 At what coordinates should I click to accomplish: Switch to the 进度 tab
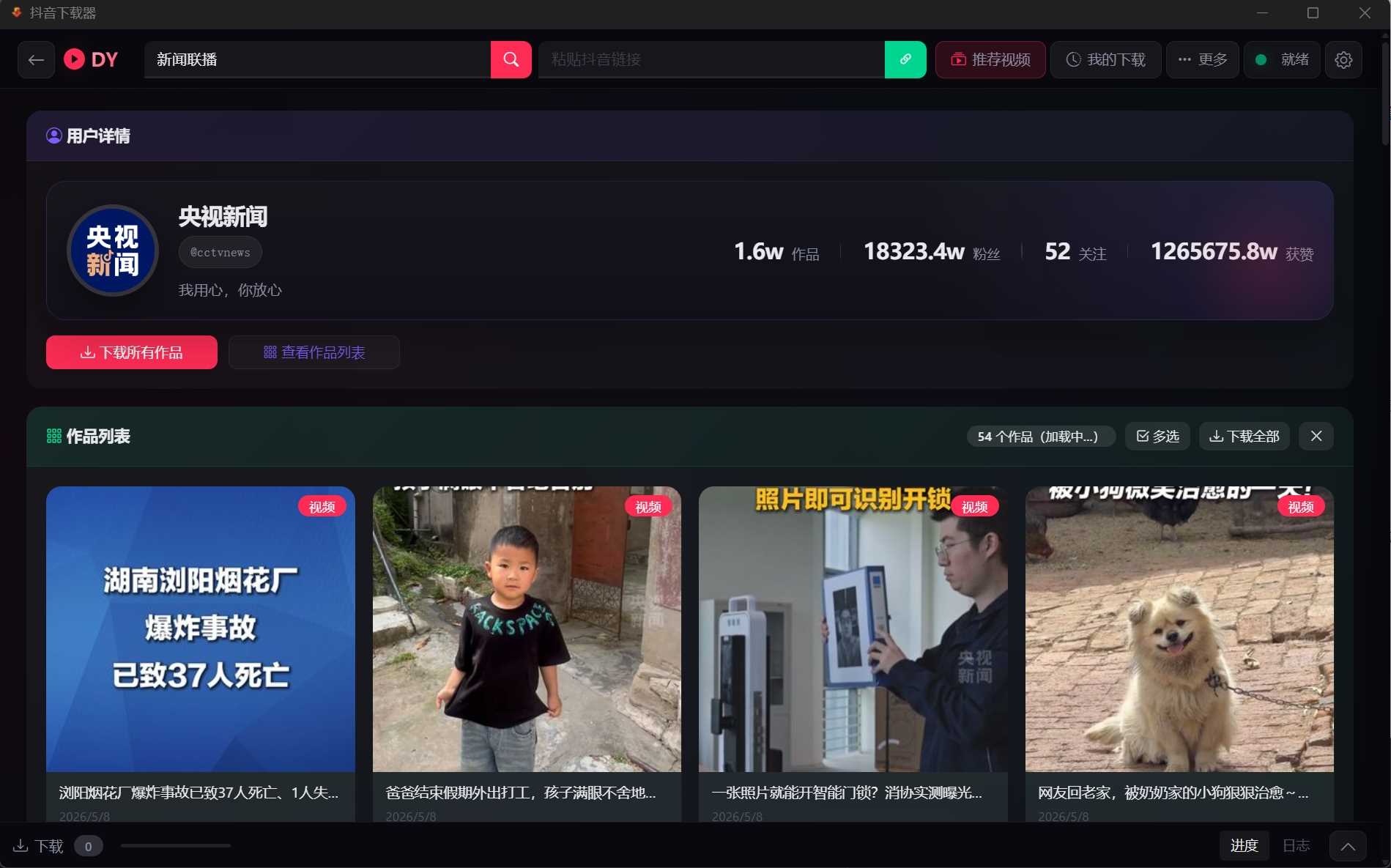[x=1244, y=846]
